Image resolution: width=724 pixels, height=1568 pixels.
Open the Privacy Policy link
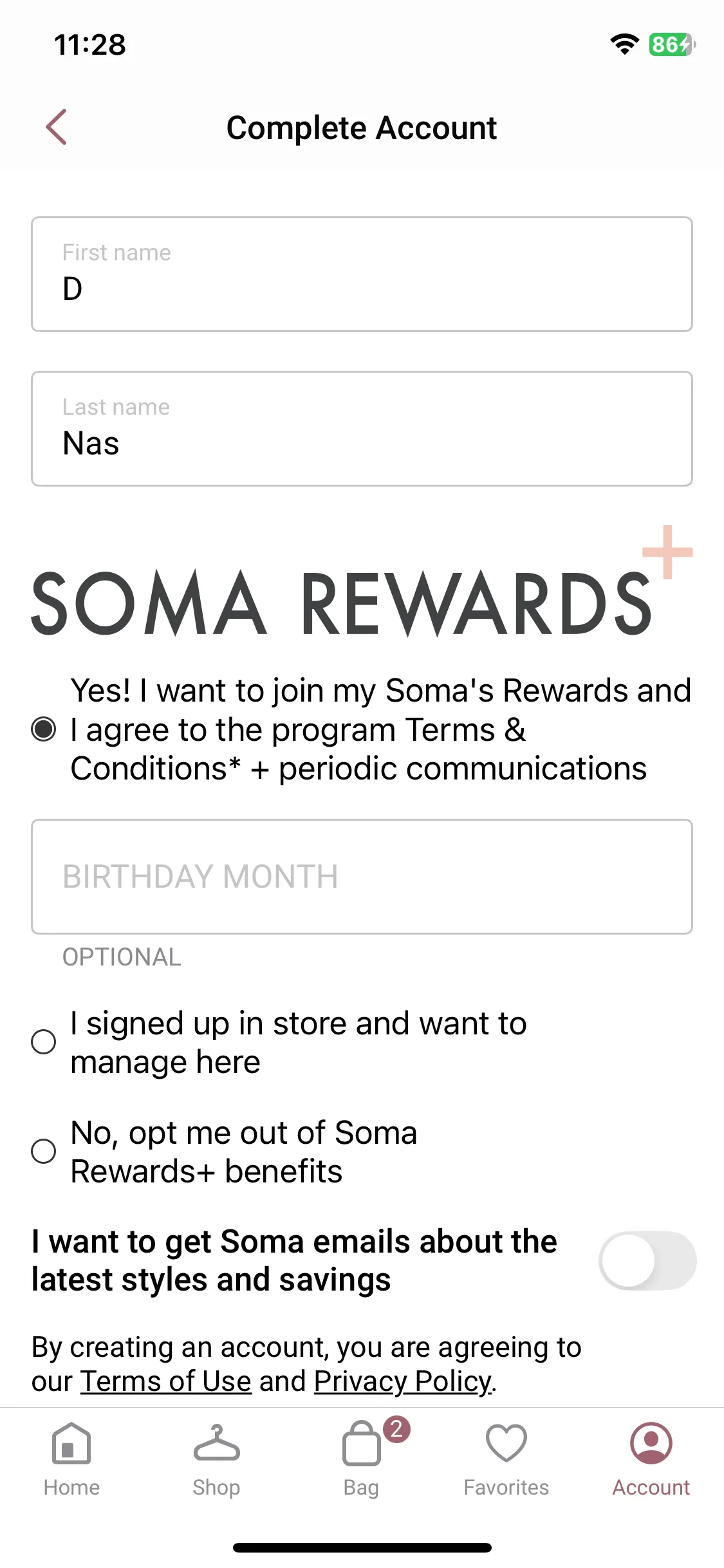402,1381
